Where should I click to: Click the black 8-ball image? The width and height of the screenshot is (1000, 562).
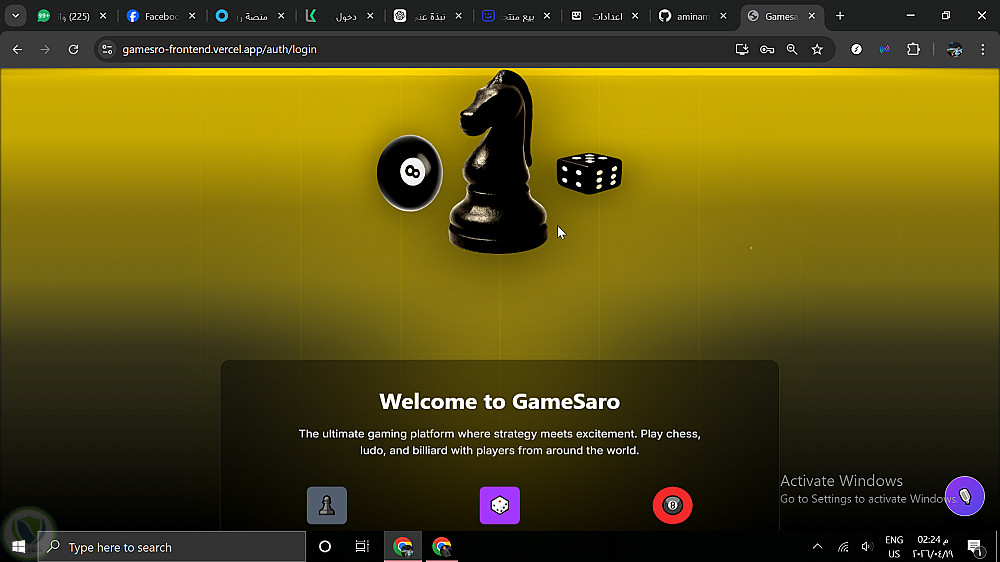[x=409, y=173]
